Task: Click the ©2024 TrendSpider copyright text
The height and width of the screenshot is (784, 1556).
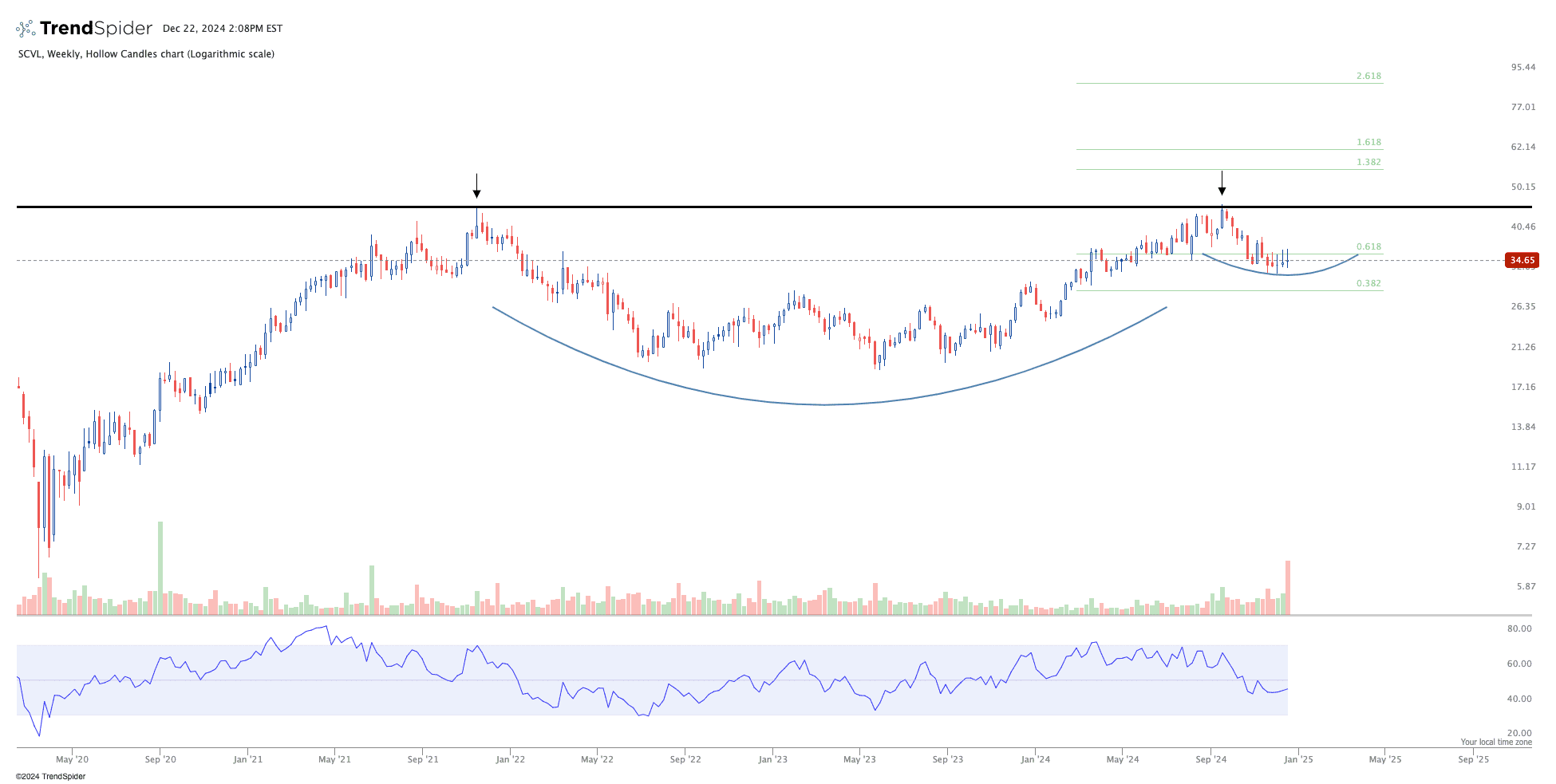Action: 50,776
